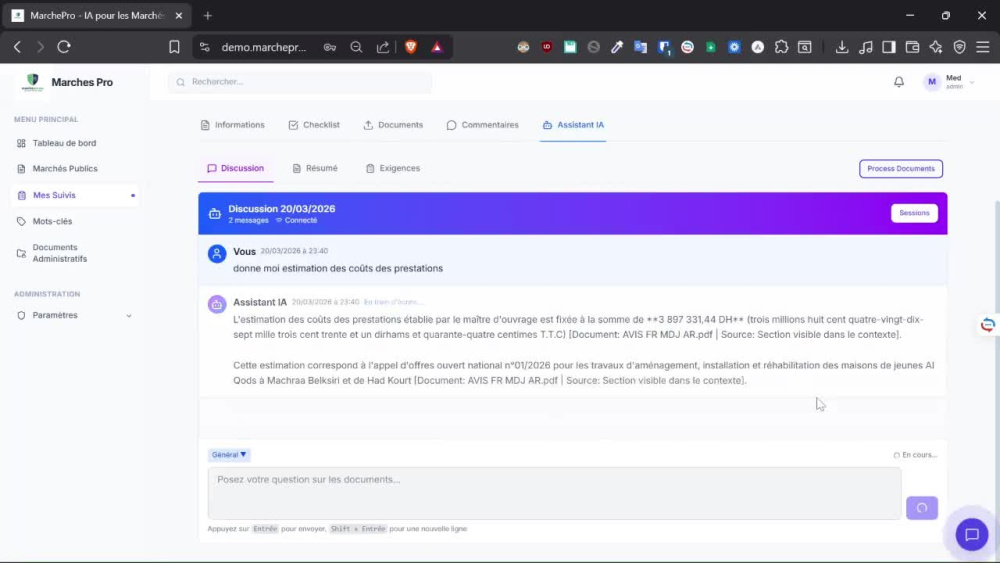Image resolution: width=1000 pixels, height=563 pixels.
Task: Open Brave Wallet icon
Action: [912, 47]
